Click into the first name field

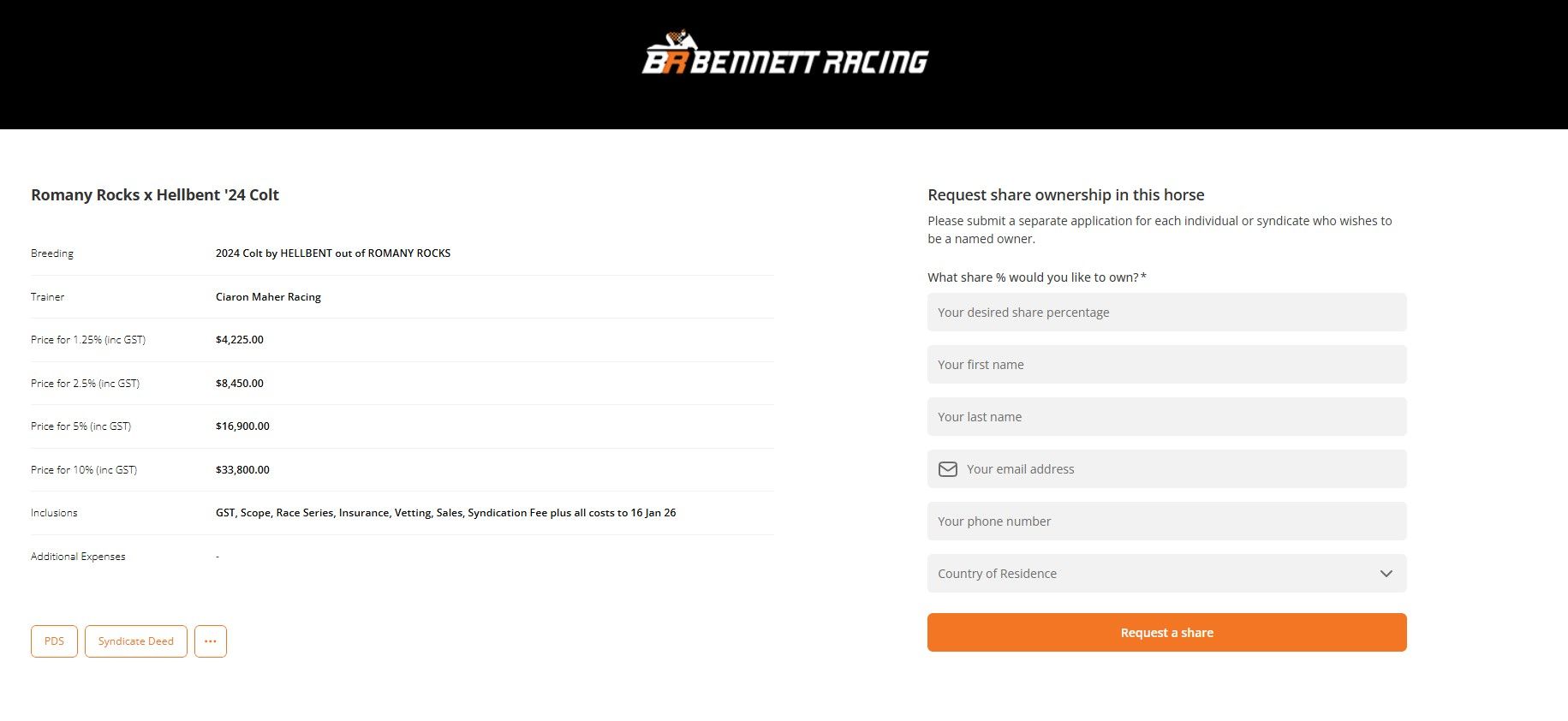(x=1166, y=365)
